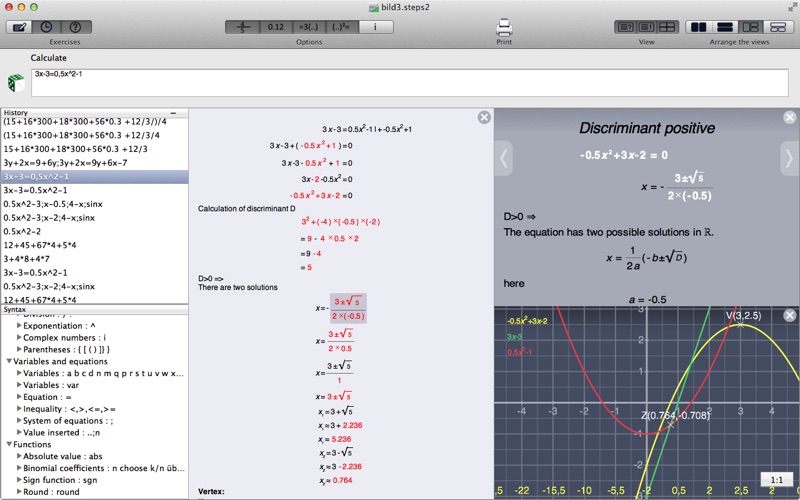Toggle the 0.12 decimal display option
Image resolution: width=800 pixels, height=500 pixels.
click(x=276, y=27)
